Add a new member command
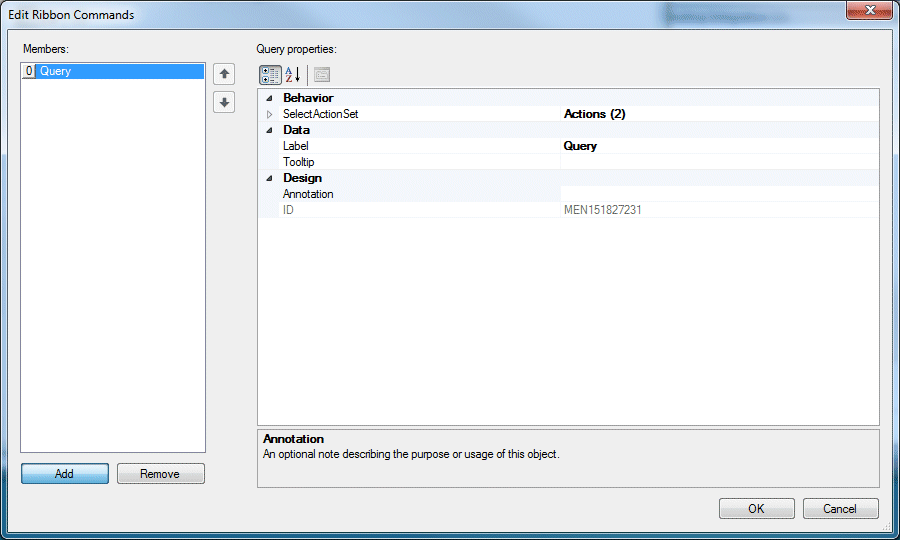 64,474
